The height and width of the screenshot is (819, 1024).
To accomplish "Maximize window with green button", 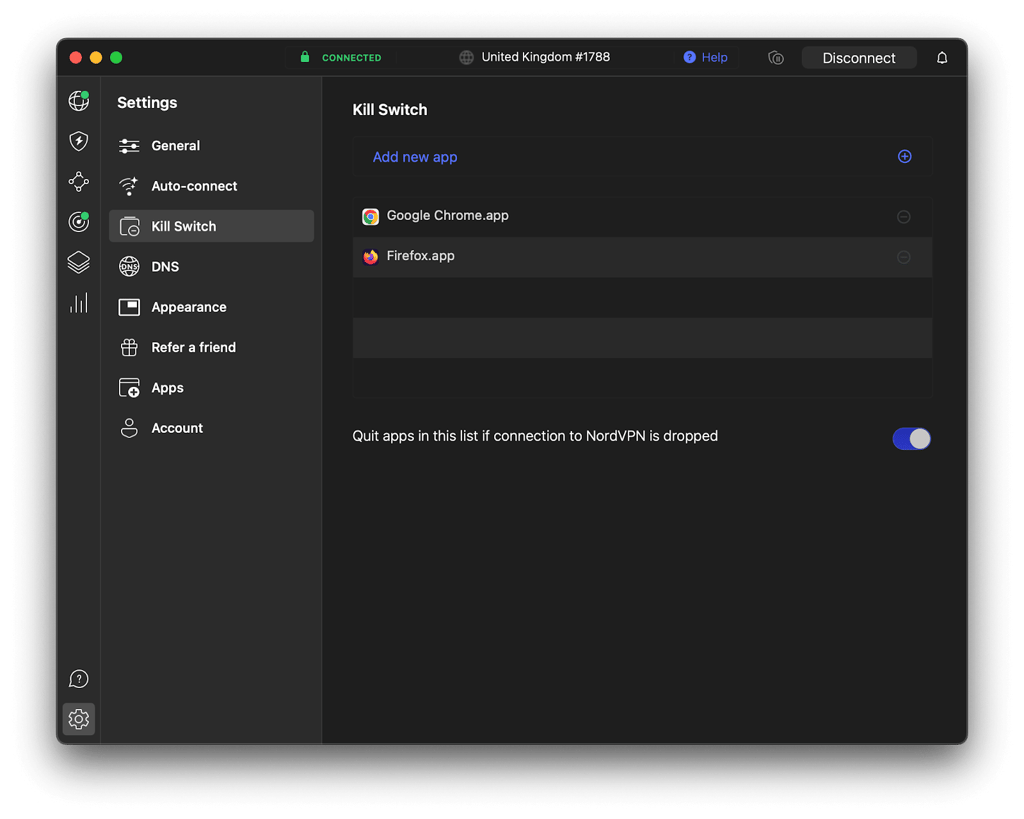I will pos(116,57).
